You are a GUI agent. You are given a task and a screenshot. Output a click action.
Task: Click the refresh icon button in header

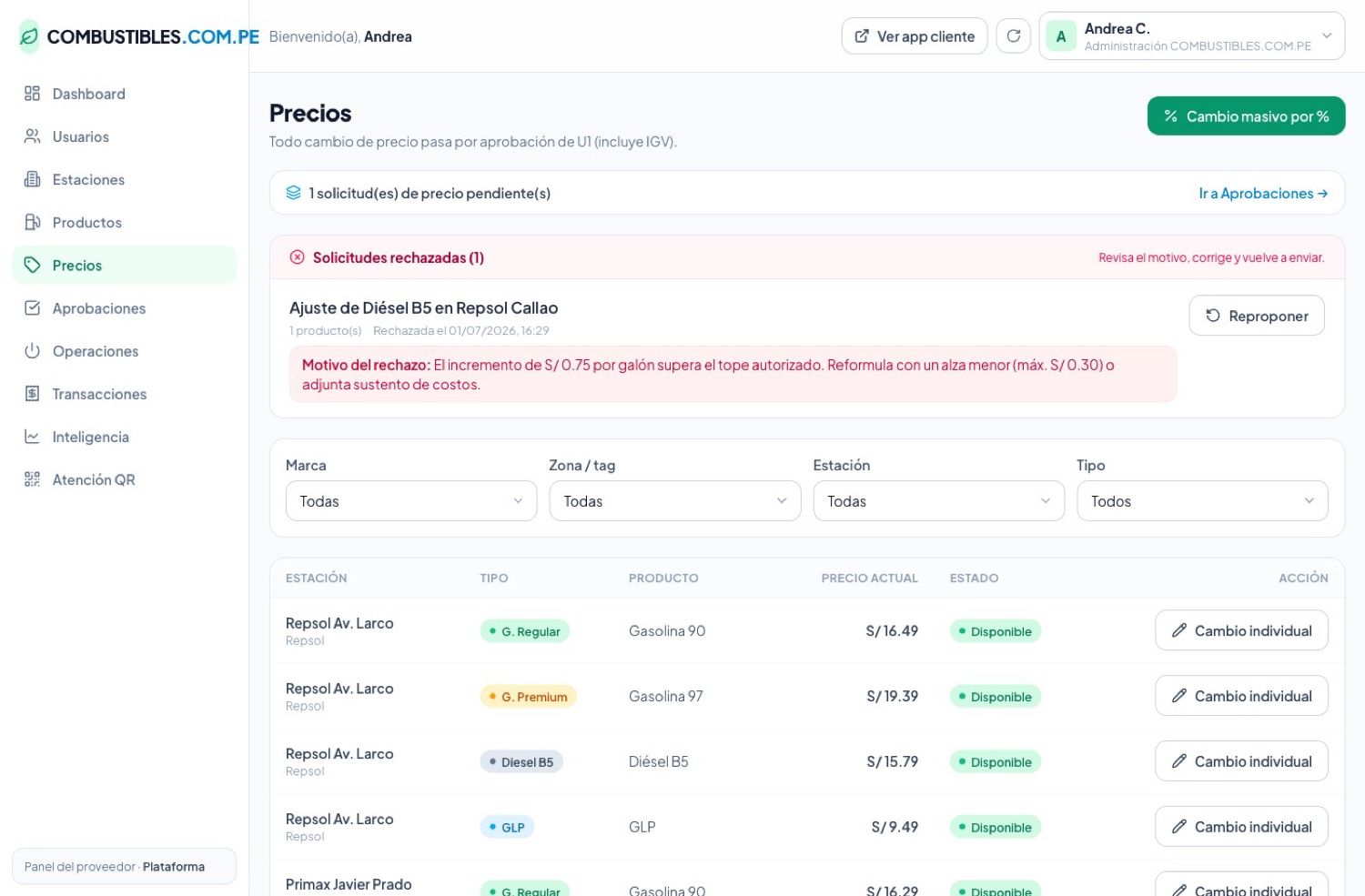[x=1013, y=36]
